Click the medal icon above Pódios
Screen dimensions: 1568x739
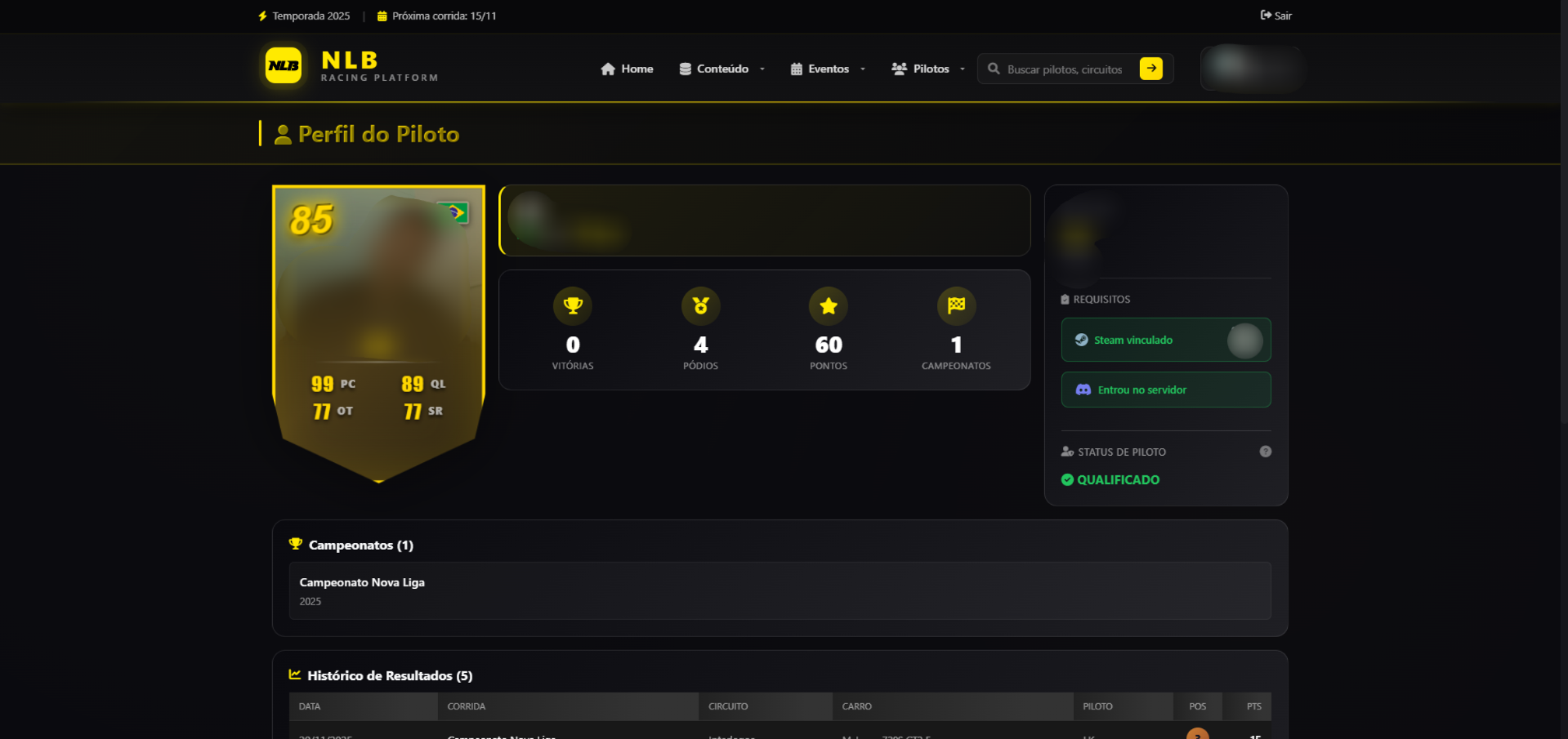(x=700, y=305)
